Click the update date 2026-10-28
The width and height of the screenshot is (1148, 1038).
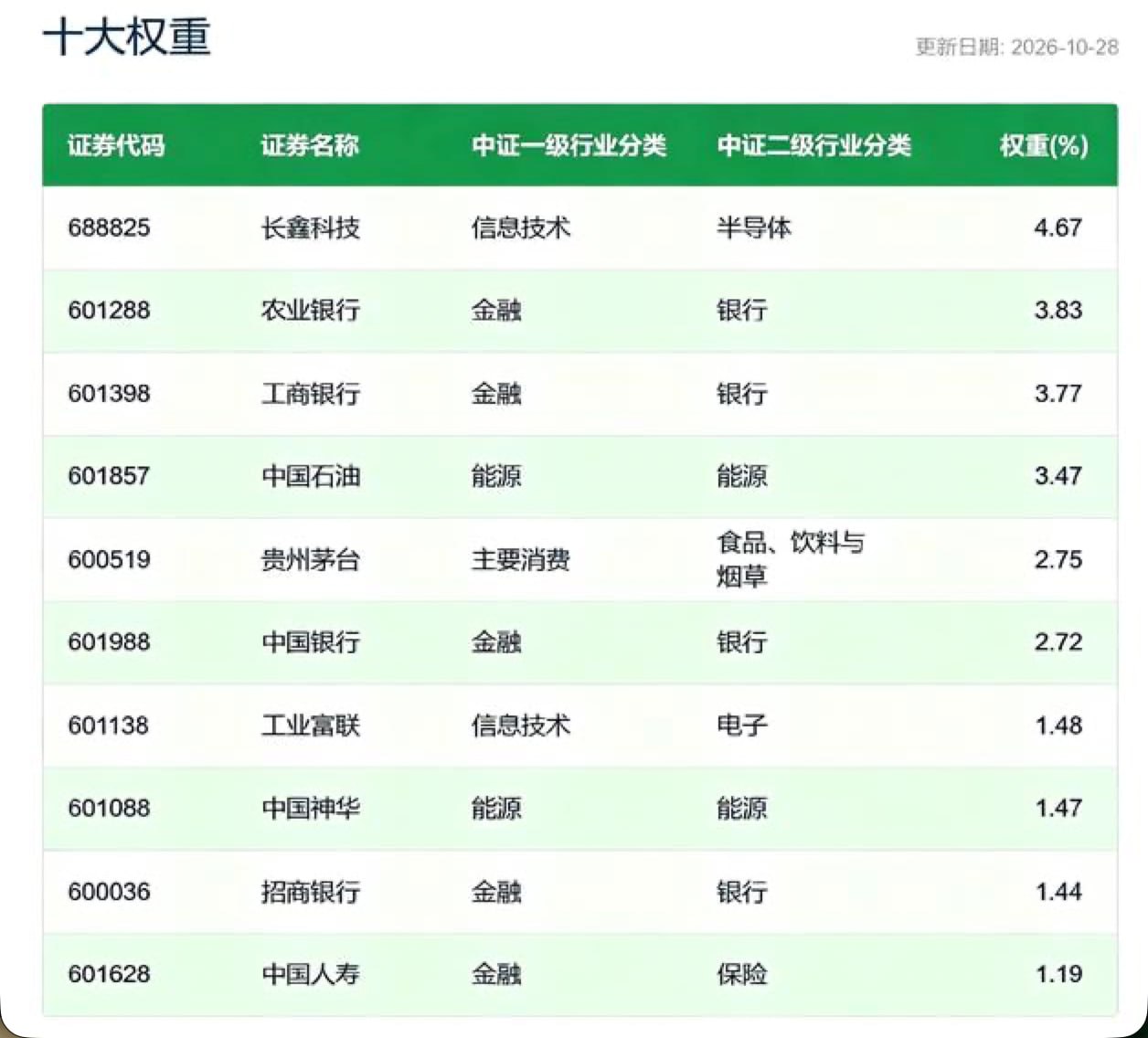pyautogui.click(x=1066, y=47)
